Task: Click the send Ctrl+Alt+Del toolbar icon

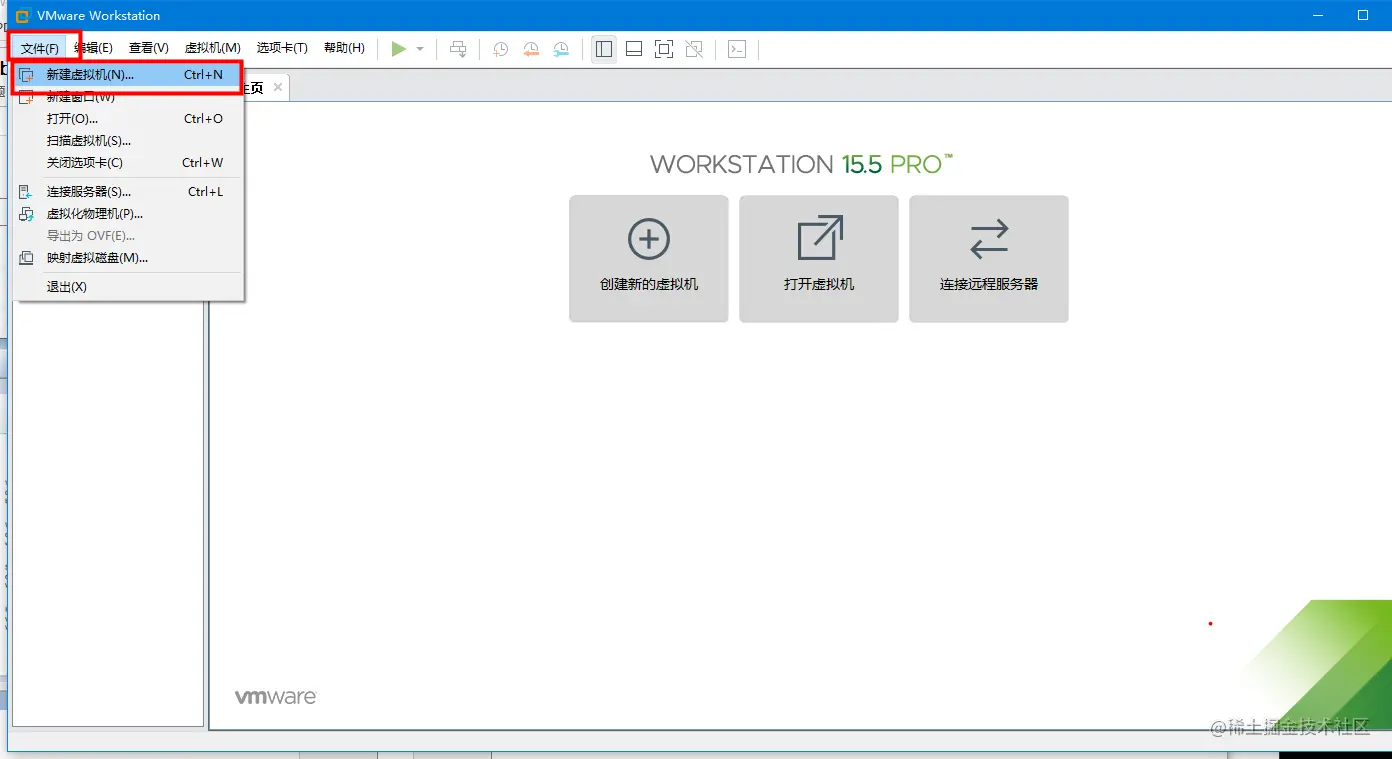Action: pos(458,49)
